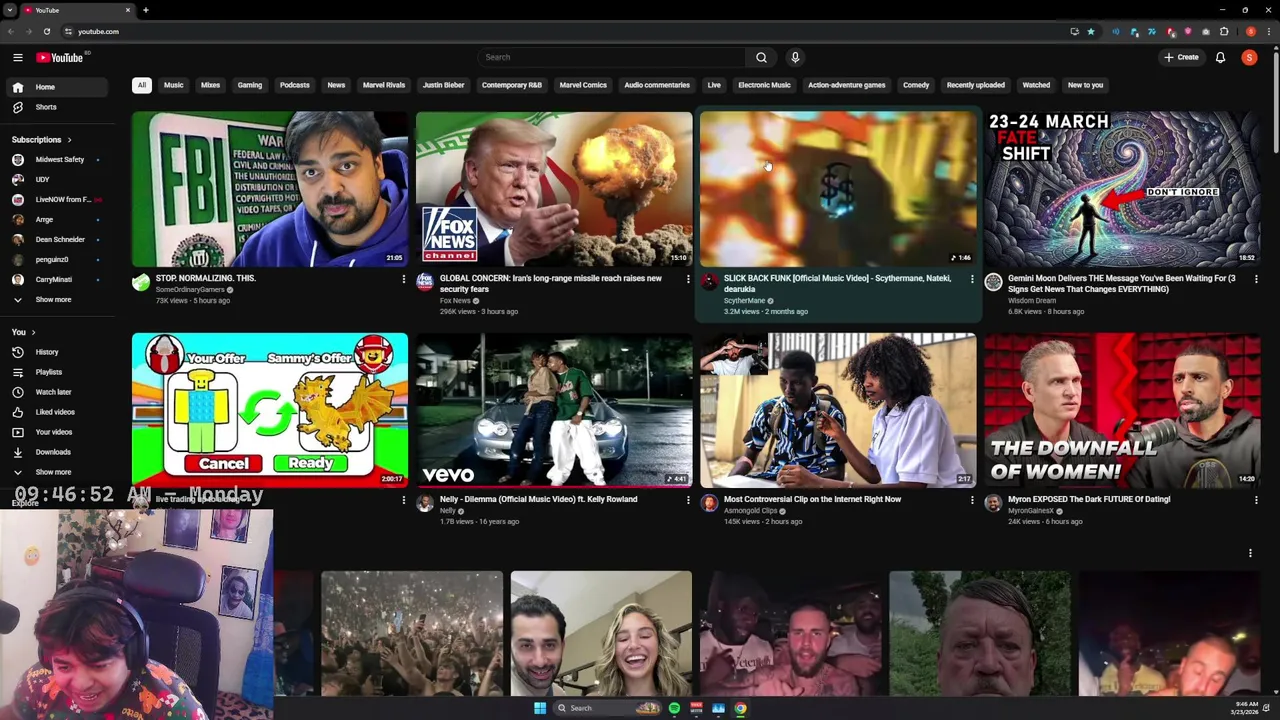Image resolution: width=1280 pixels, height=720 pixels.
Task: Open Most Controversial Clip video title
Action: point(812,499)
